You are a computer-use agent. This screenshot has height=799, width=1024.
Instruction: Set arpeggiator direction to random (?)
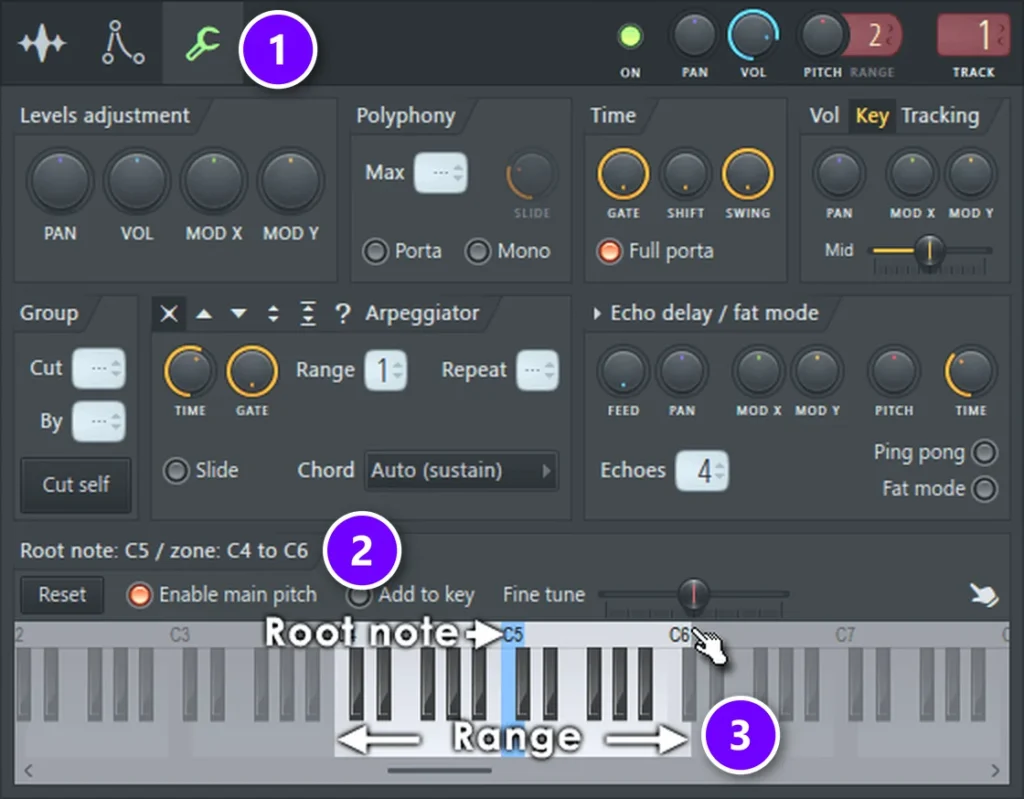pos(342,314)
